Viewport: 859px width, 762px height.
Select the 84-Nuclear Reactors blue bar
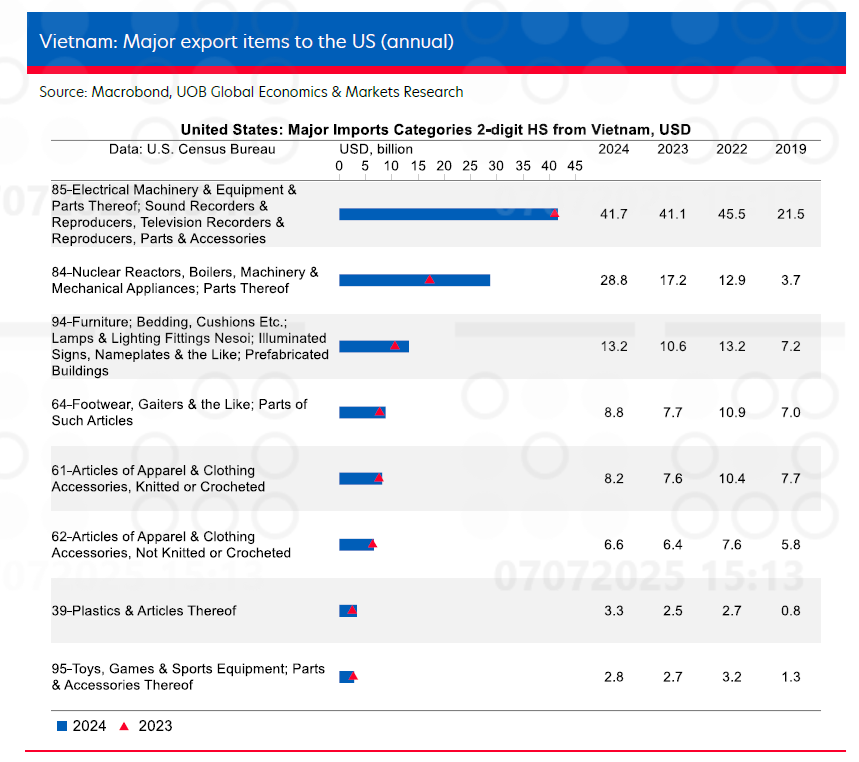tap(415, 280)
